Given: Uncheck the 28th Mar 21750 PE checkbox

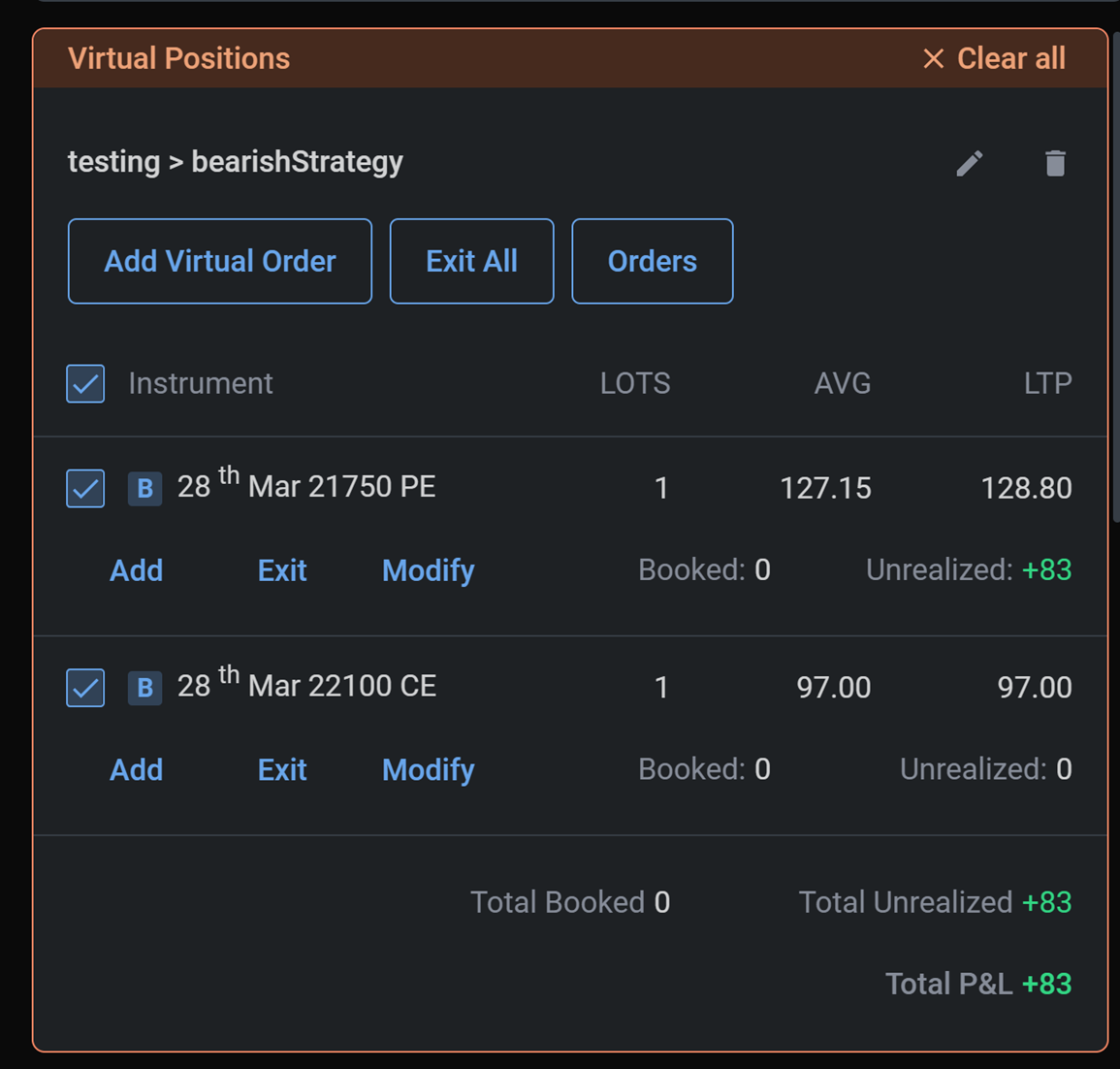Looking at the screenshot, I should tap(85, 488).
